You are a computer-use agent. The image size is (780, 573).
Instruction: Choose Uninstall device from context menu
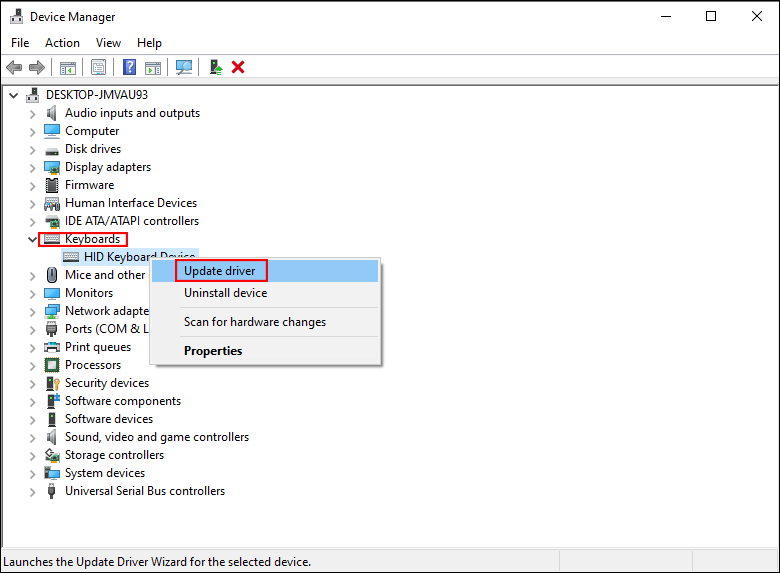click(265, 293)
